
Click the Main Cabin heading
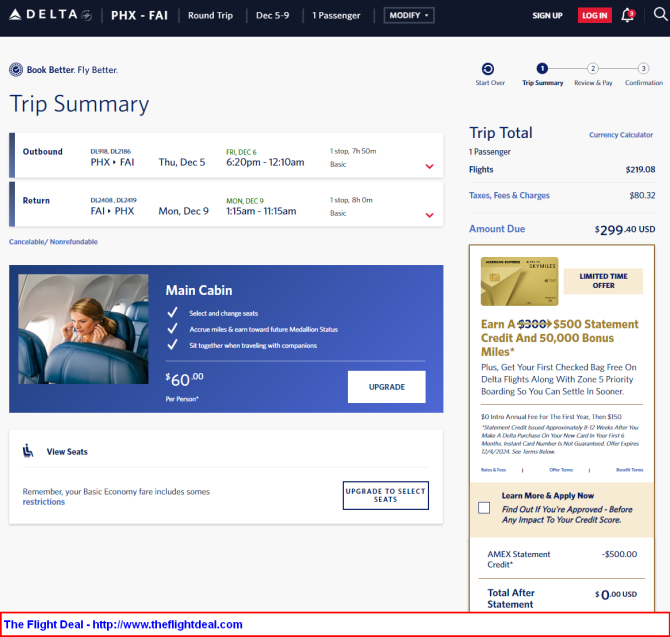199,291
